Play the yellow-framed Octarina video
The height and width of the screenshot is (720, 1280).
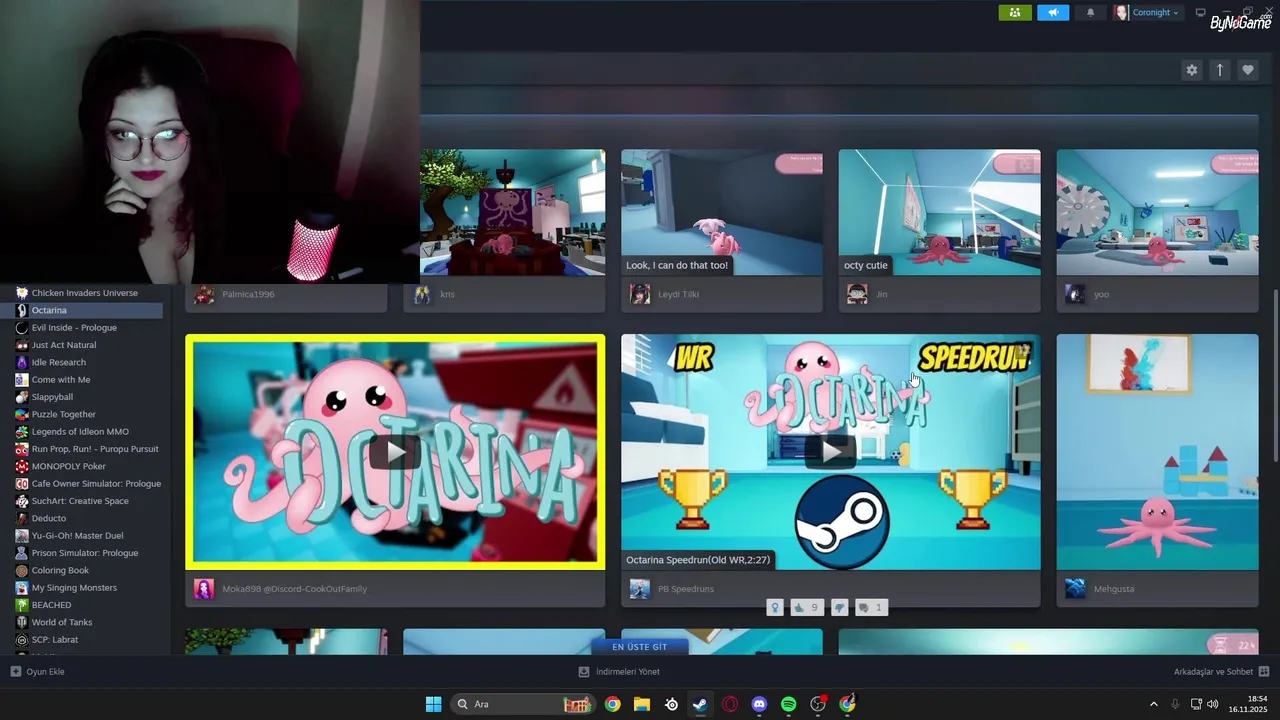pos(395,452)
